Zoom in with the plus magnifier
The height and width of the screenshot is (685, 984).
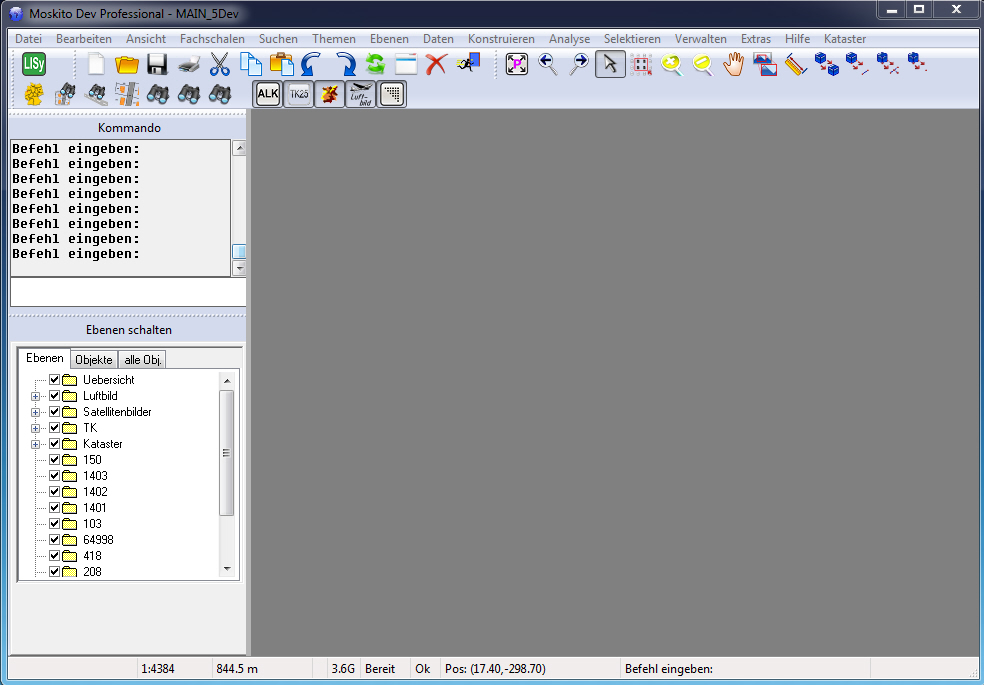(671, 64)
